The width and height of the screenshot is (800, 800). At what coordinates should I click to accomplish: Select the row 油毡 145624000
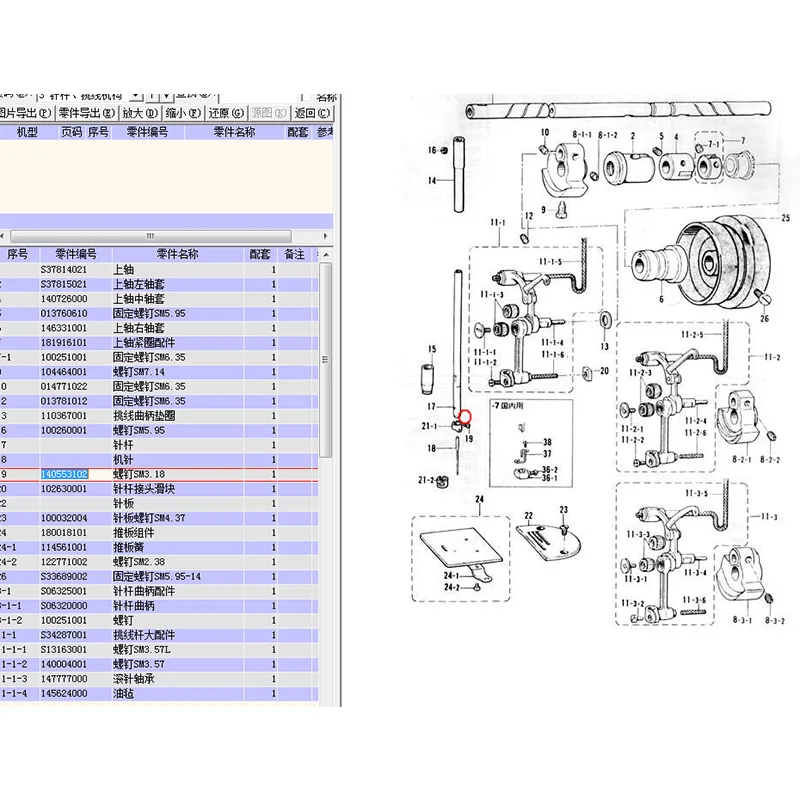pos(159,693)
